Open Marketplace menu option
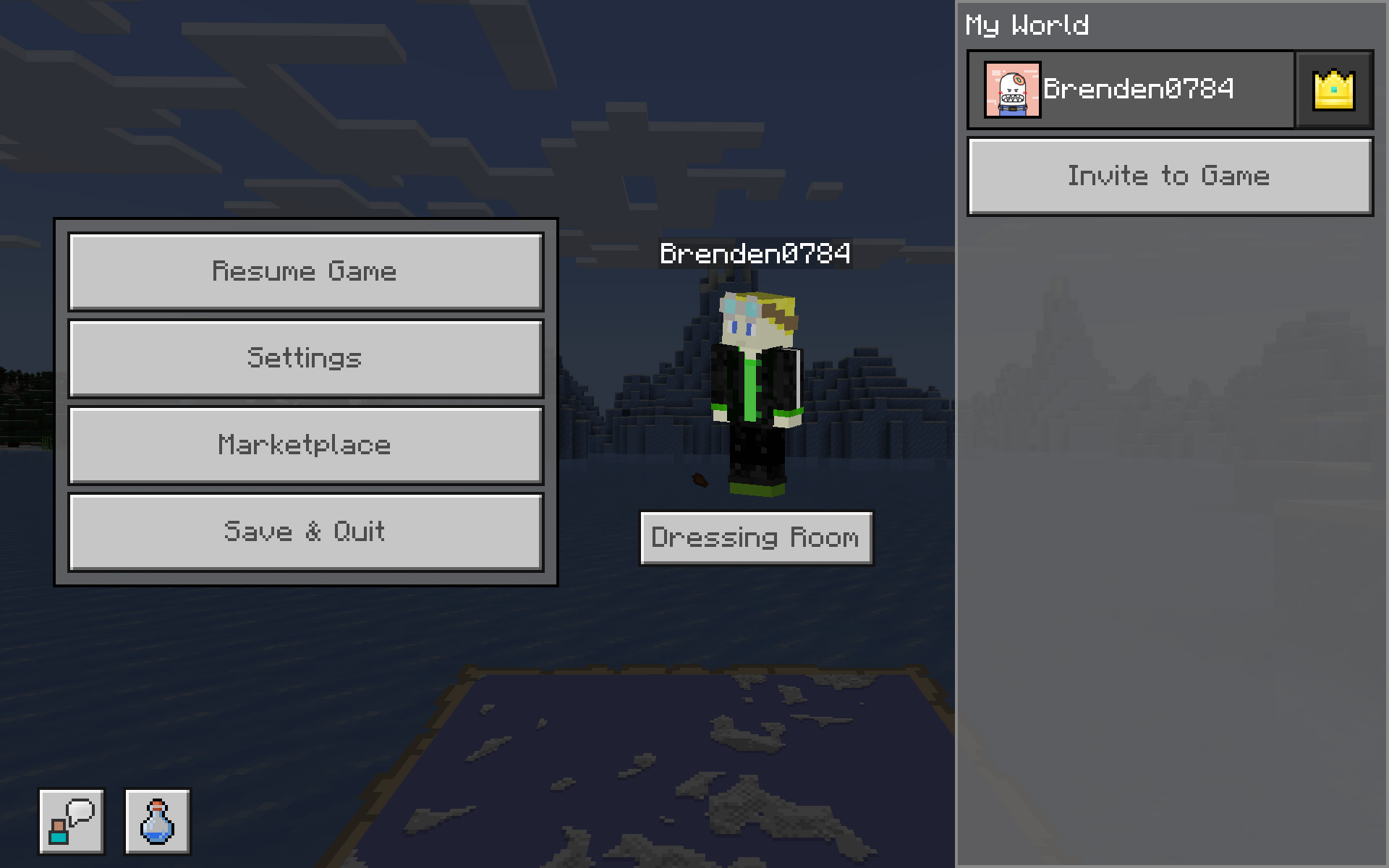Screen dimensions: 1389x868 (x=304, y=443)
